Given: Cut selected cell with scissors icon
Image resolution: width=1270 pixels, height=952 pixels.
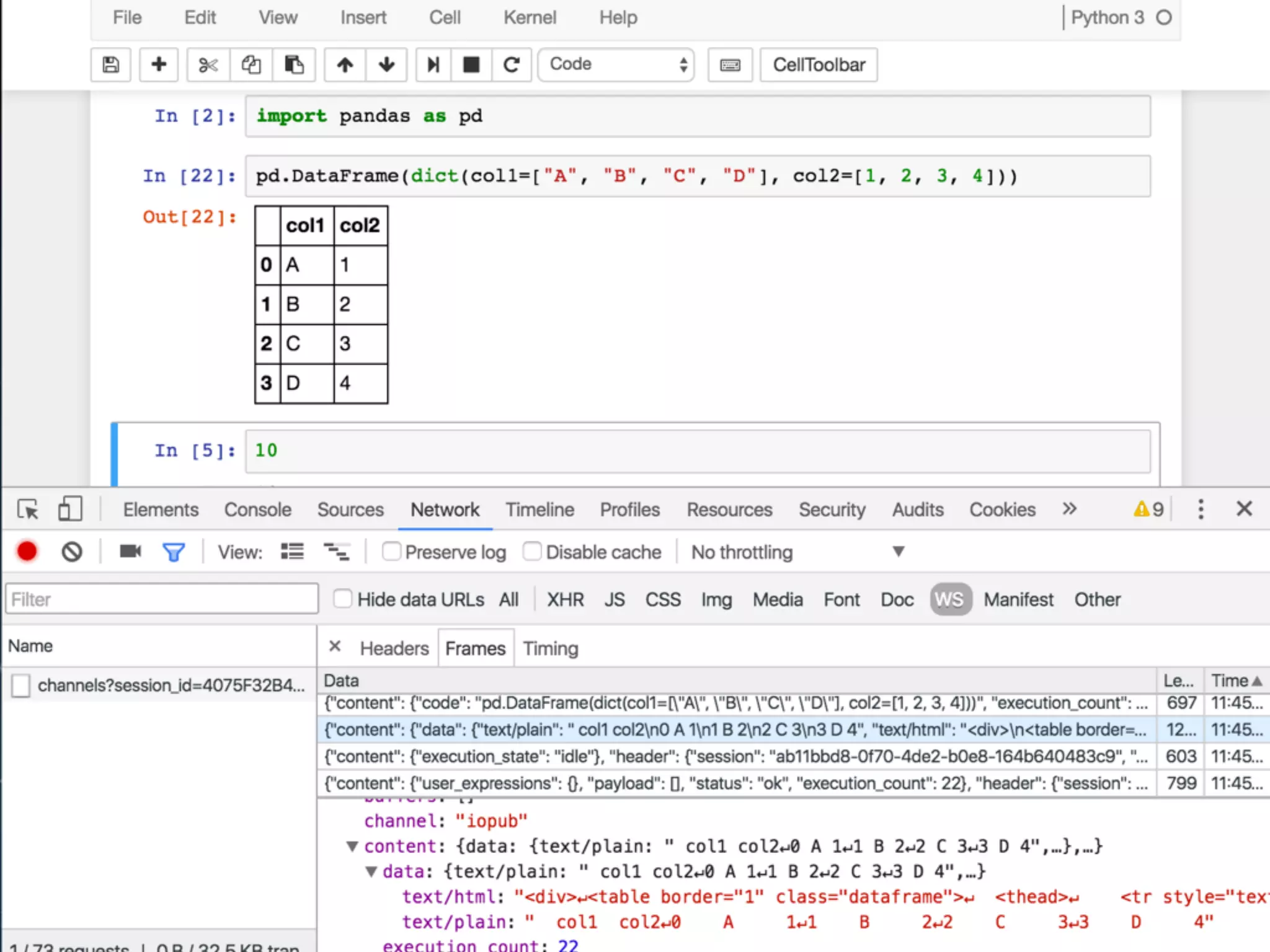Looking at the screenshot, I should point(208,64).
